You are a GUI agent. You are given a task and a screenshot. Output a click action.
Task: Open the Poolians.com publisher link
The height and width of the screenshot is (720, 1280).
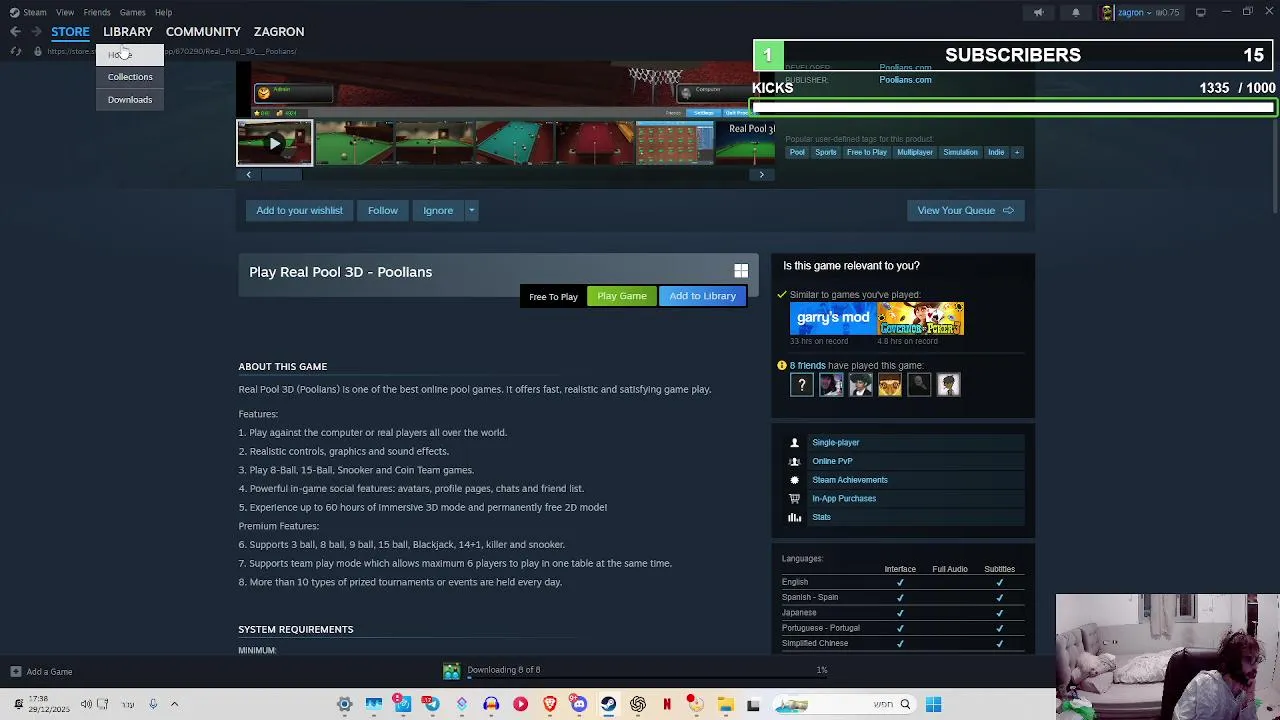[905, 80]
